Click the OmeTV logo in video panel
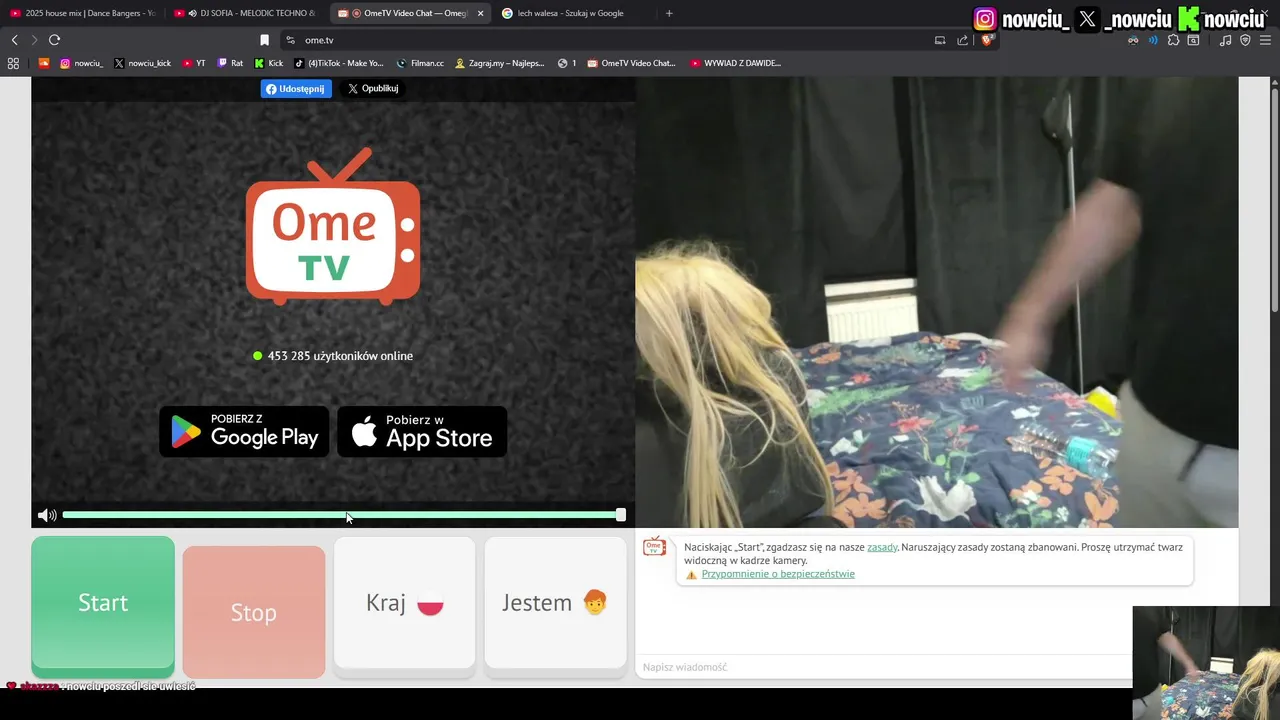Image resolution: width=1280 pixels, height=720 pixels. [x=333, y=226]
